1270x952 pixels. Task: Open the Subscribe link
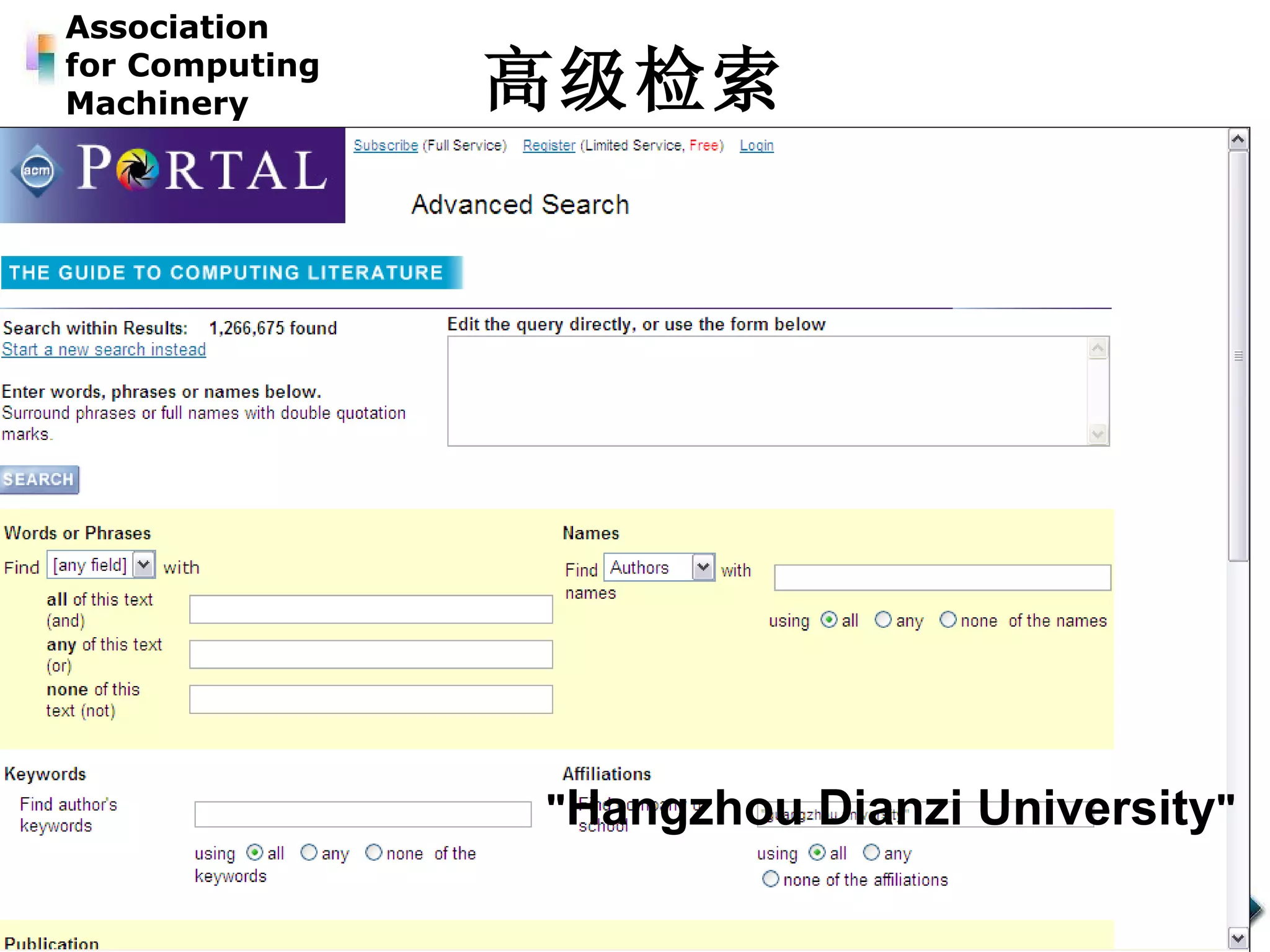coord(386,146)
